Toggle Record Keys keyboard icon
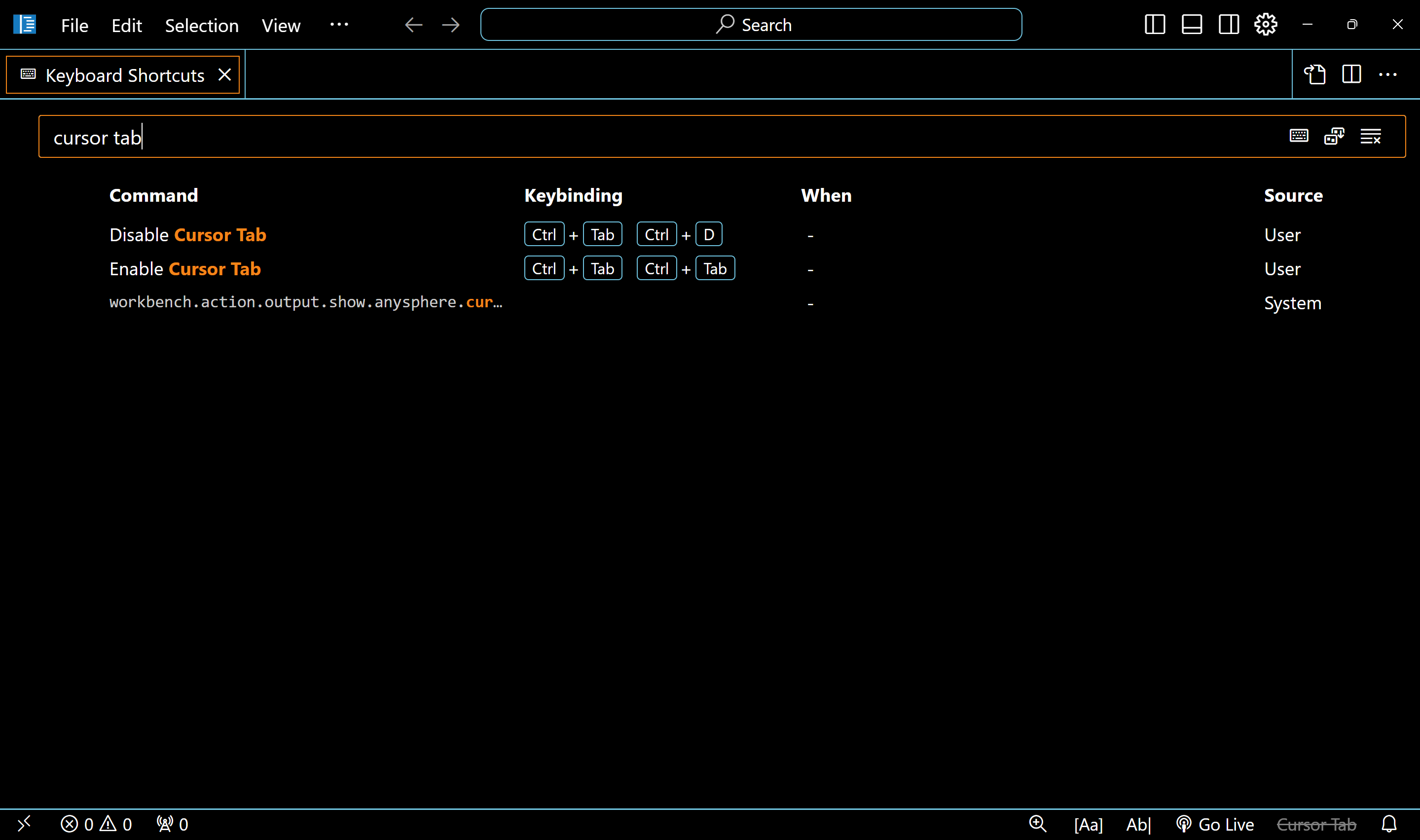1420x840 pixels. (x=1299, y=136)
